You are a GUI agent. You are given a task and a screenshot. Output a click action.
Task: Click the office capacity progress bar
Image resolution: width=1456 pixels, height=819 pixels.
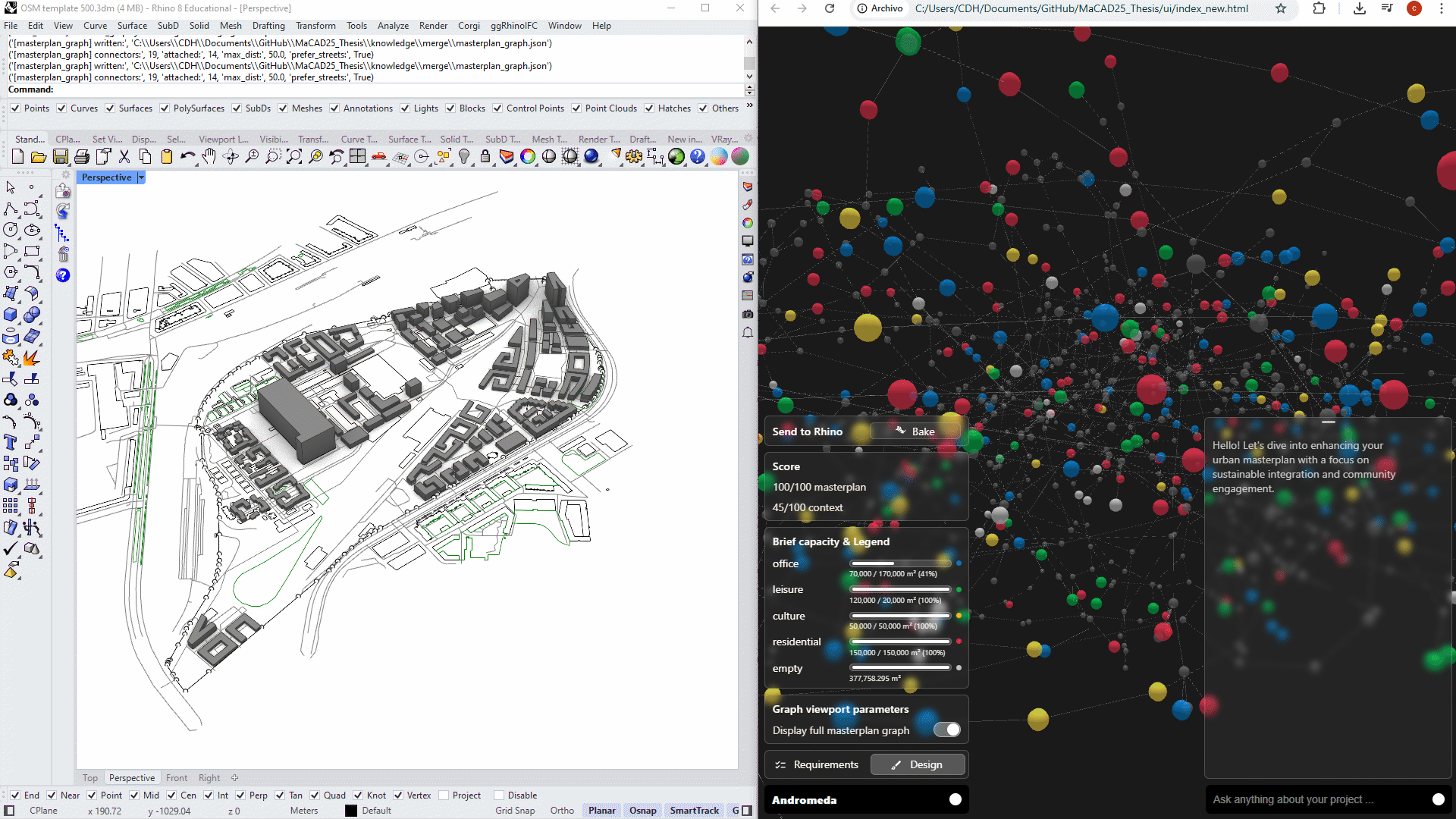coord(900,563)
